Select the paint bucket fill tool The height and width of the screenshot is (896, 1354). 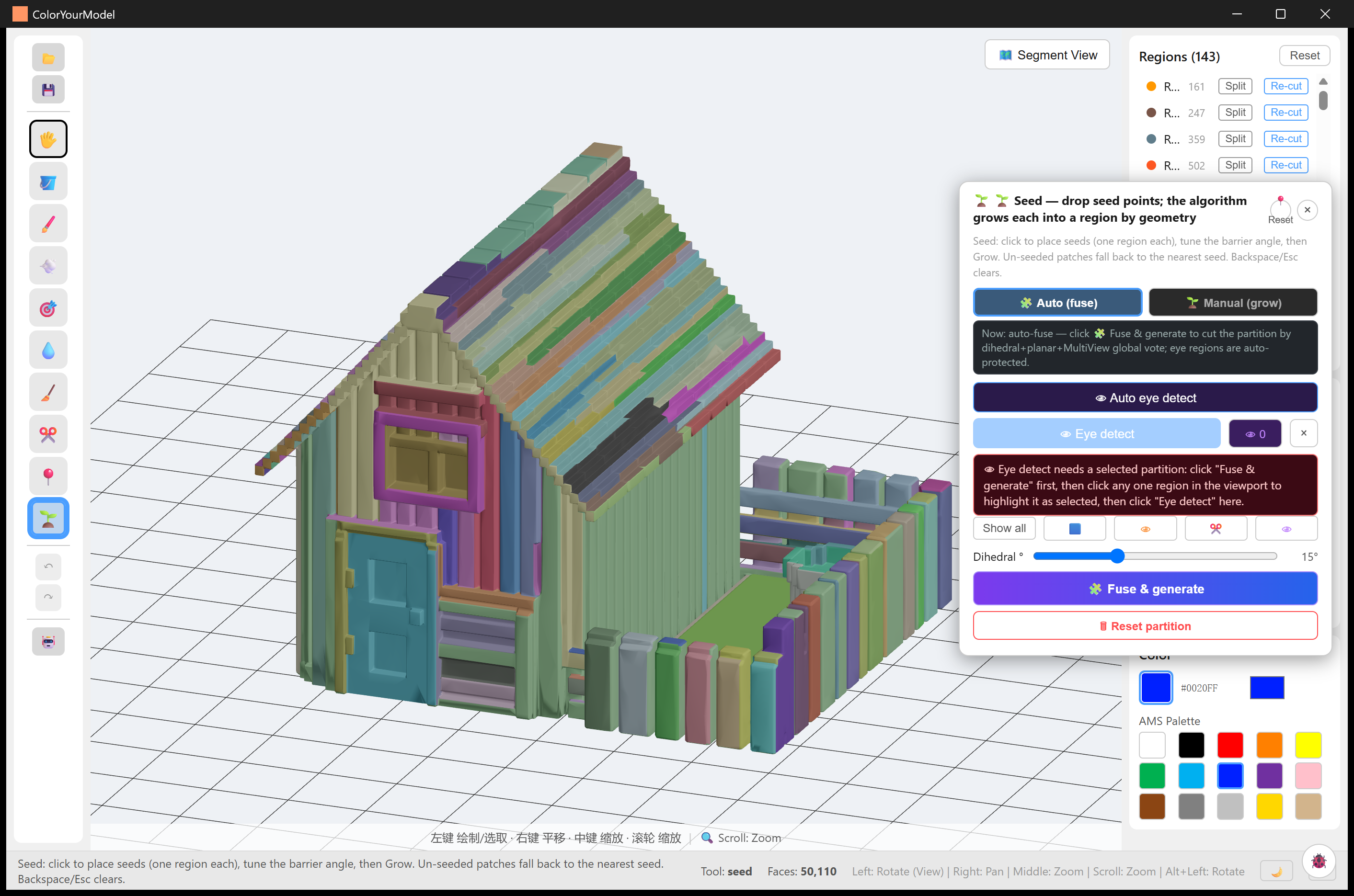(48, 181)
